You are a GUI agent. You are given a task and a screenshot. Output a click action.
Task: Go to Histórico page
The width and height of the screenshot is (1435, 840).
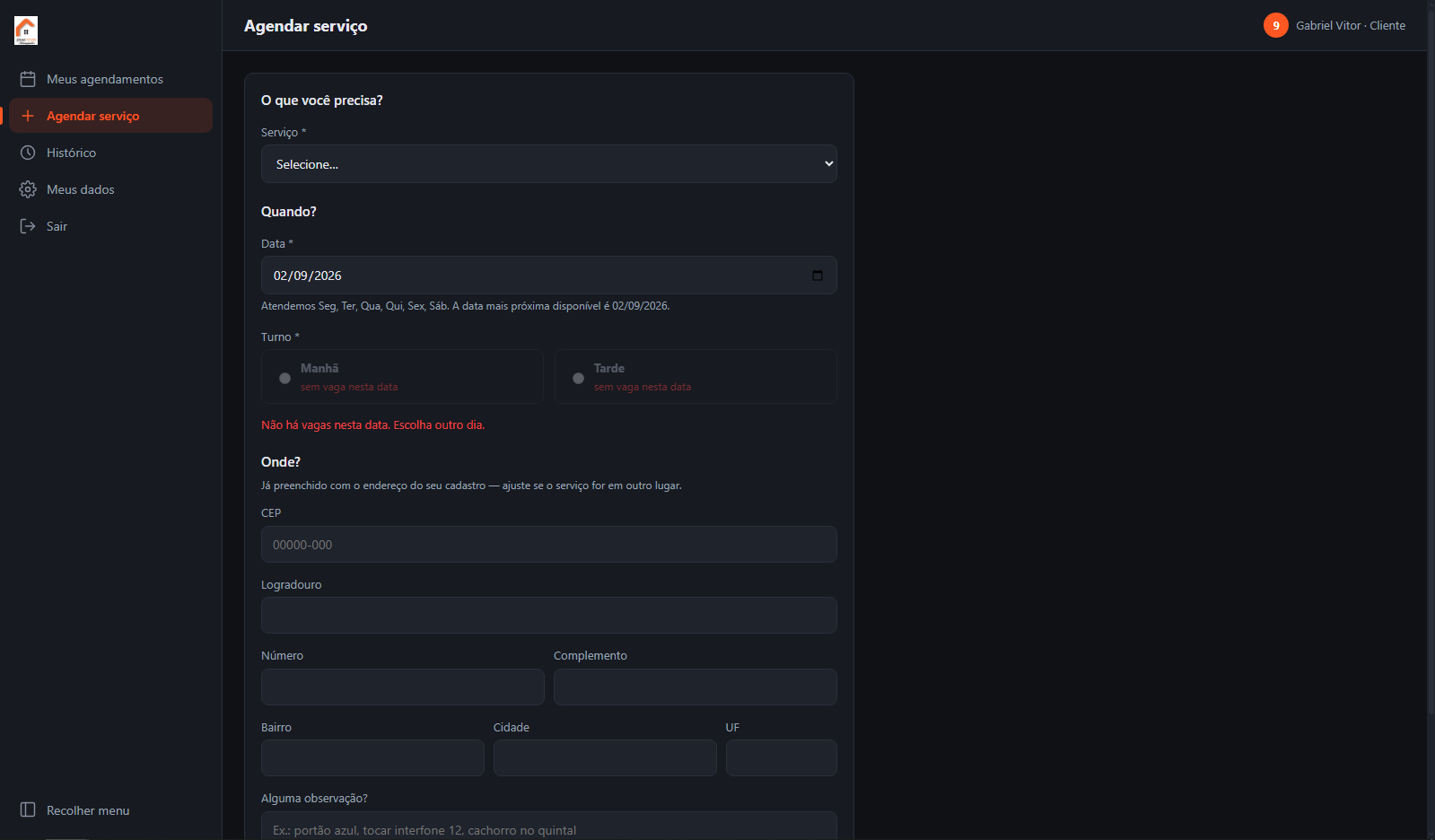pos(110,153)
